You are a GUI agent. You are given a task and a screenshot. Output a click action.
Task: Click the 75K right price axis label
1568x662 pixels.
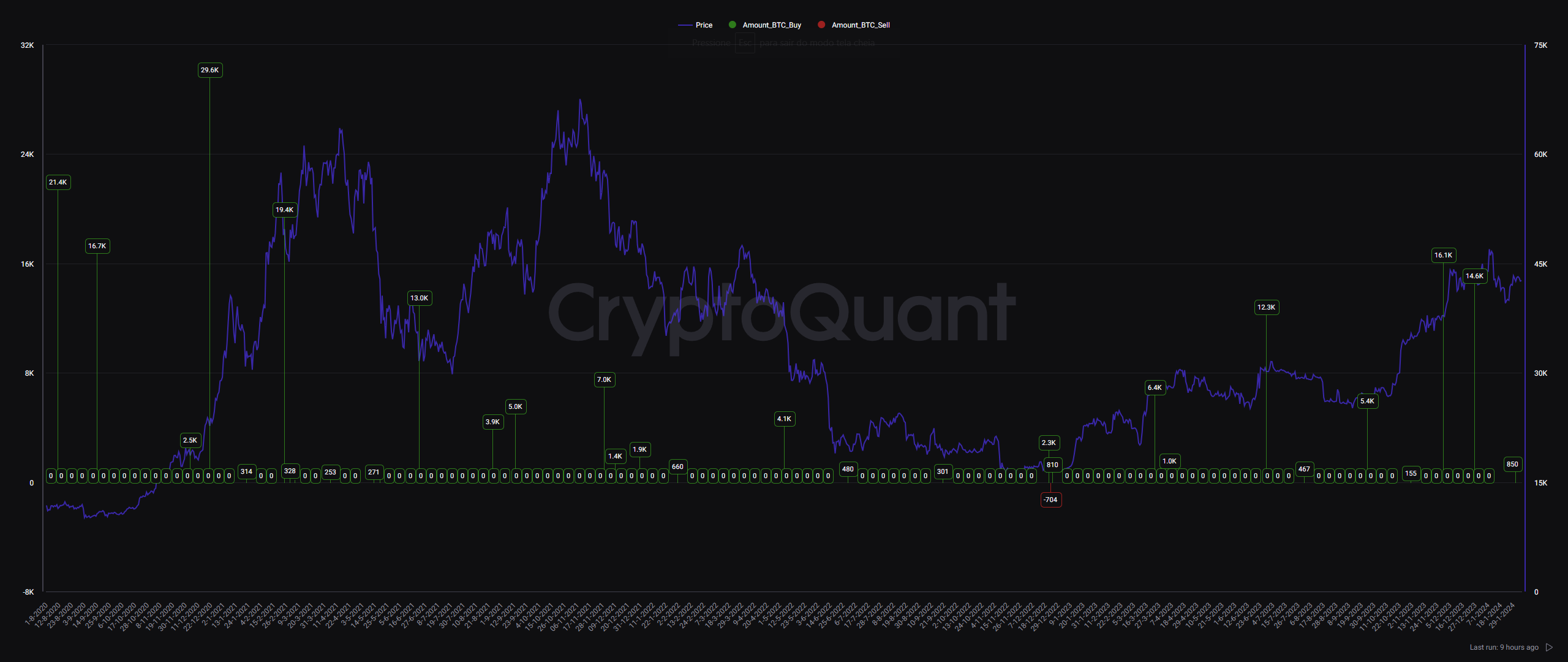(x=1541, y=45)
